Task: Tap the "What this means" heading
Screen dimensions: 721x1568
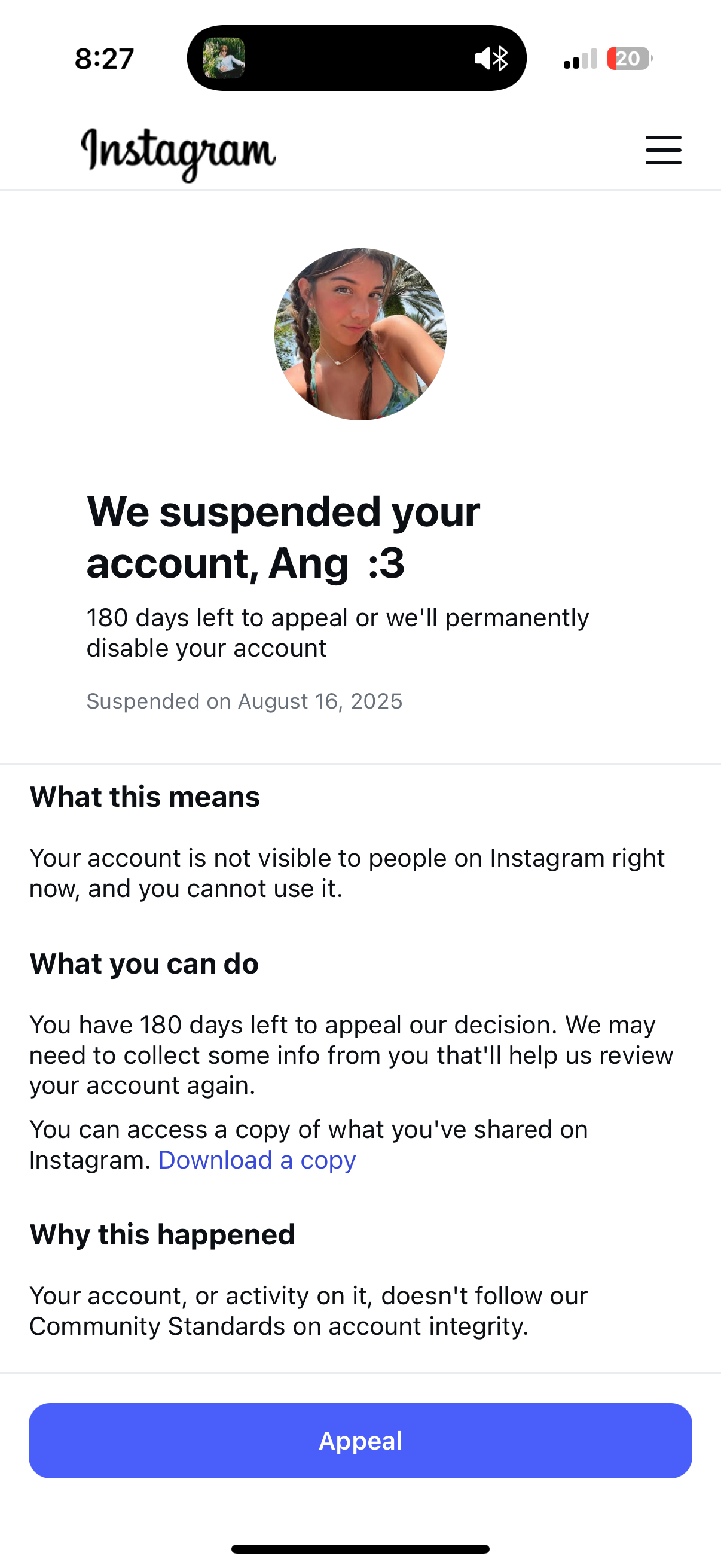Action: click(x=145, y=797)
